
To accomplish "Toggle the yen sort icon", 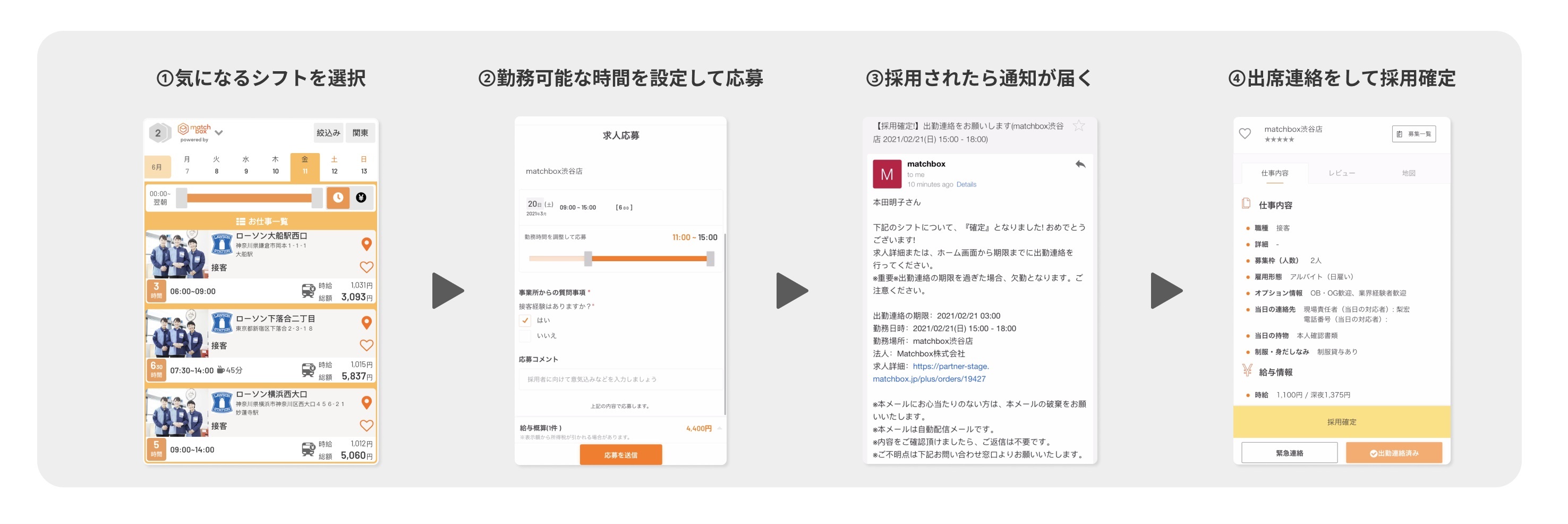I will pyautogui.click(x=361, y=197).
